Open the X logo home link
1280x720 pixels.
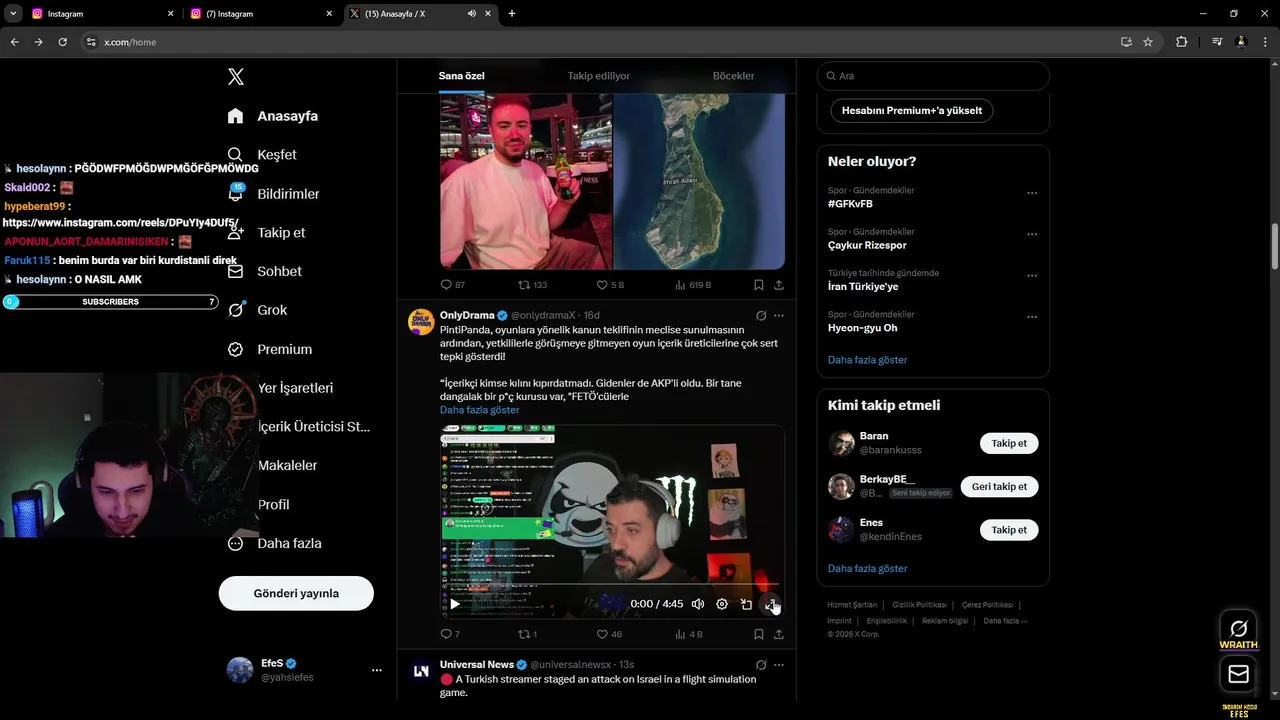pos(236,77)
